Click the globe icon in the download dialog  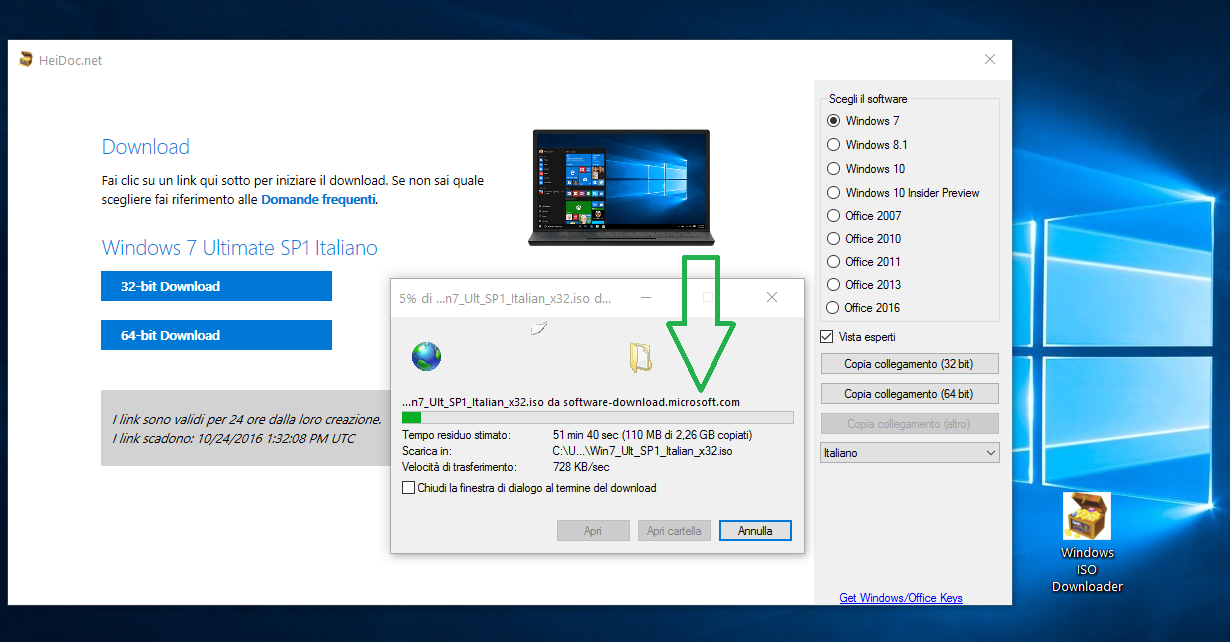426,356
